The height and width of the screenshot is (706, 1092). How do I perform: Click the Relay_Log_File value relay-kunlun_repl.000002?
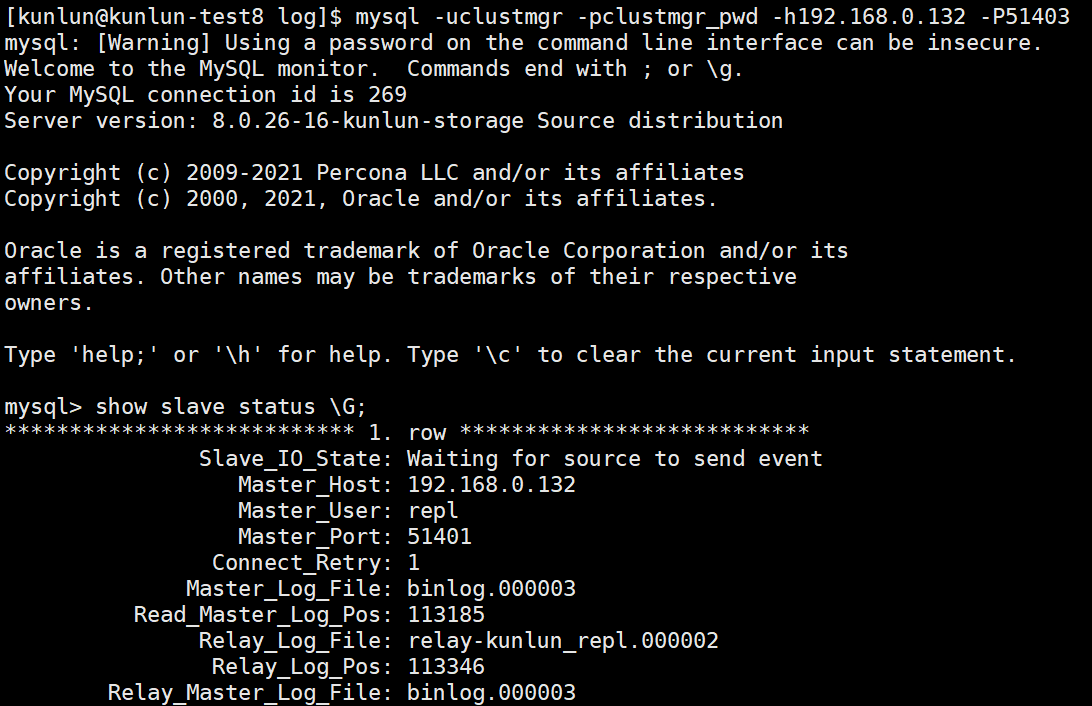tap(563, 641)
